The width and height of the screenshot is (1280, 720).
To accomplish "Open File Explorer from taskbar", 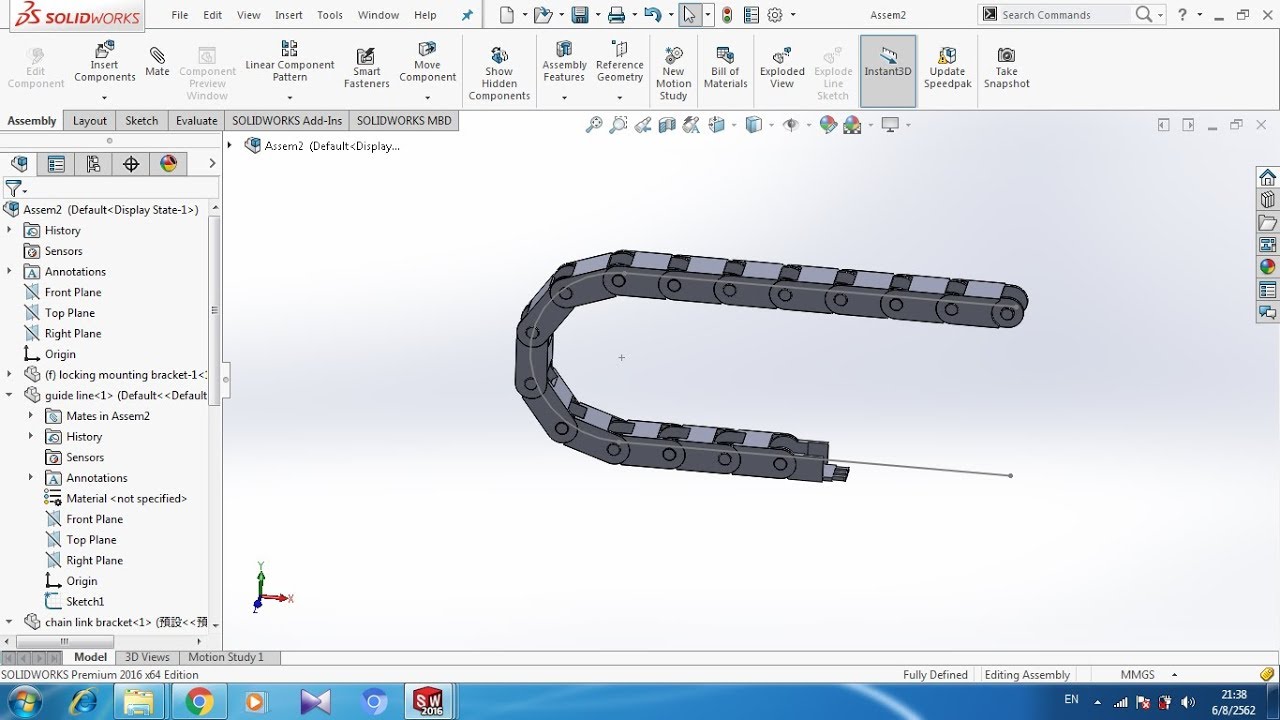I will point(139,702).
